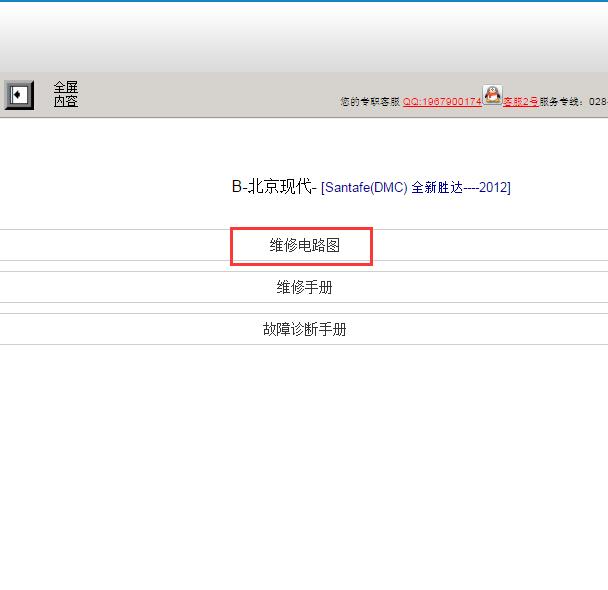Click the Santafe(DMC) 全新胜达 2012 title link
608x590 pixels.
pyautogui.click(x=416, y=188)
